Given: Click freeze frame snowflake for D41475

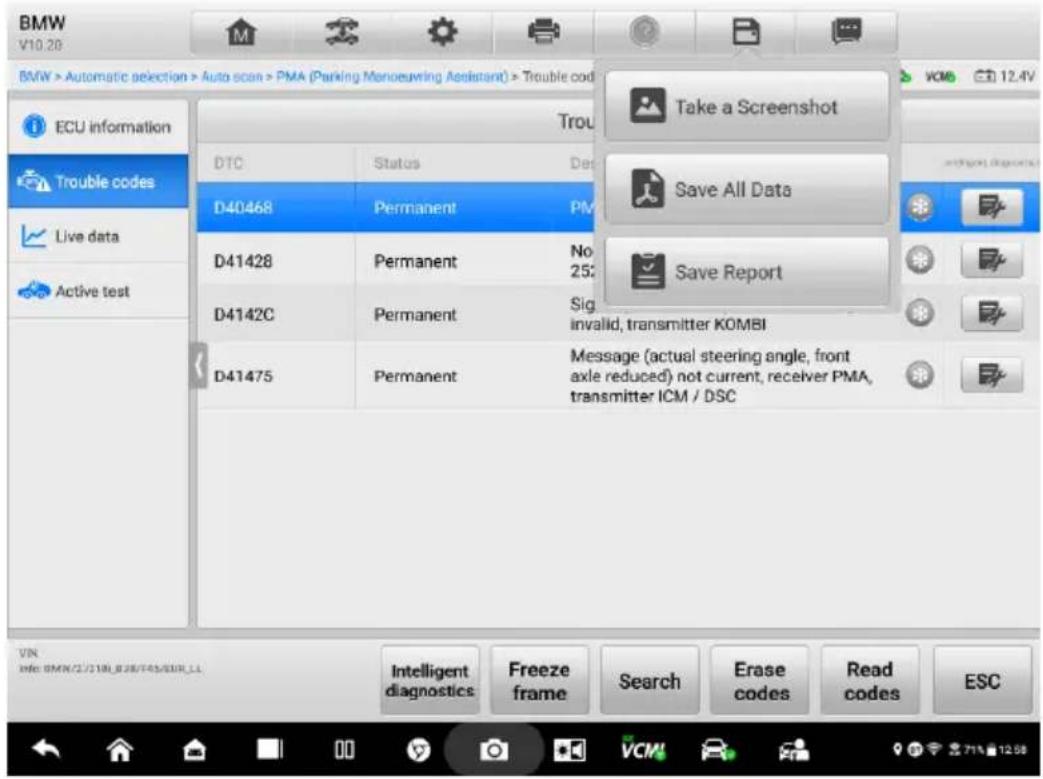Looking at the screenshot, I should click(x=920, y=375).
